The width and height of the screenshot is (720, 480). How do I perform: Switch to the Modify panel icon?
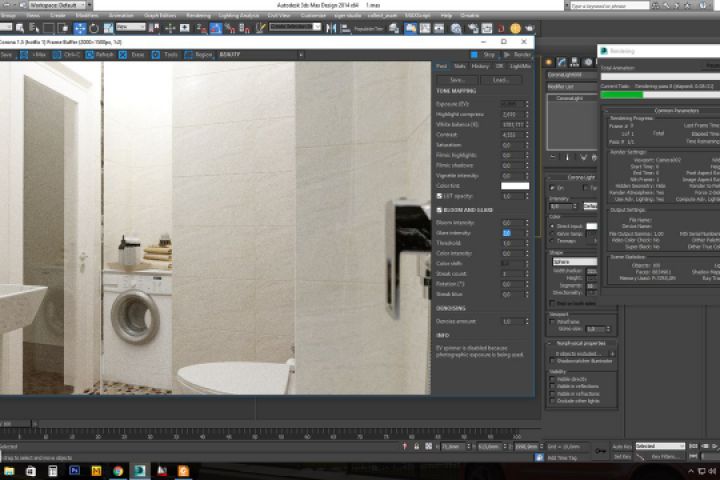(562, 62)
